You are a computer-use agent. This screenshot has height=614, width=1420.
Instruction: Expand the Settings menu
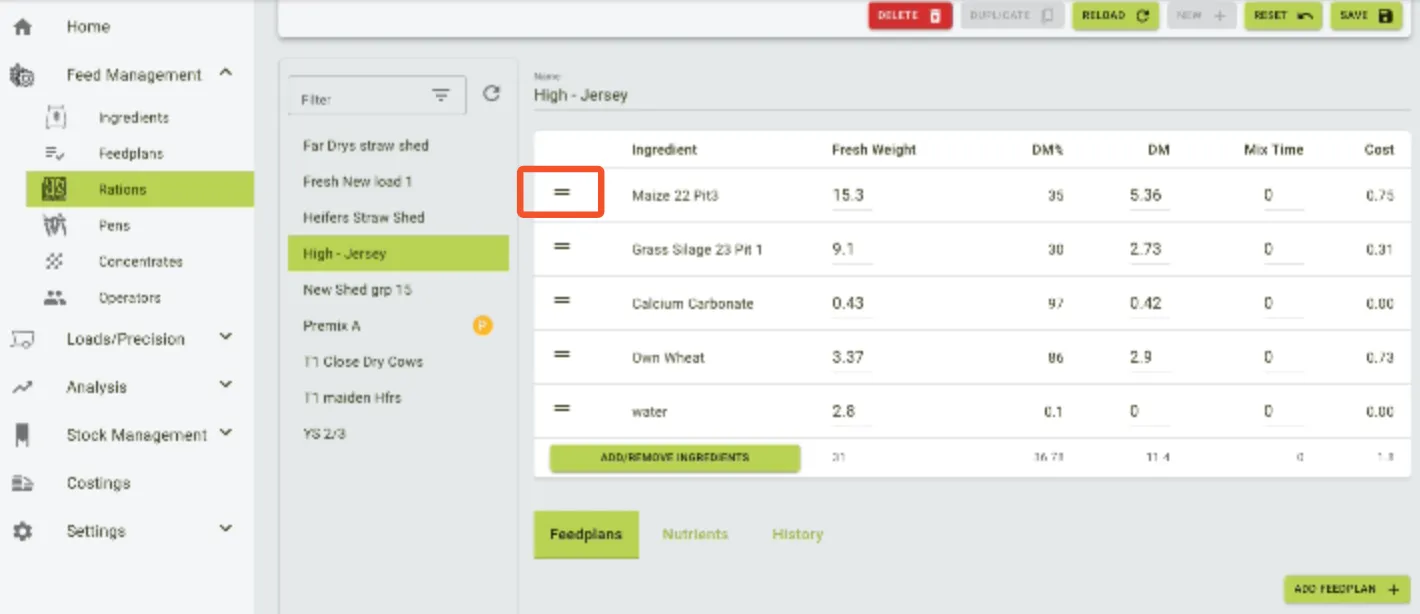tap(226, 529)
